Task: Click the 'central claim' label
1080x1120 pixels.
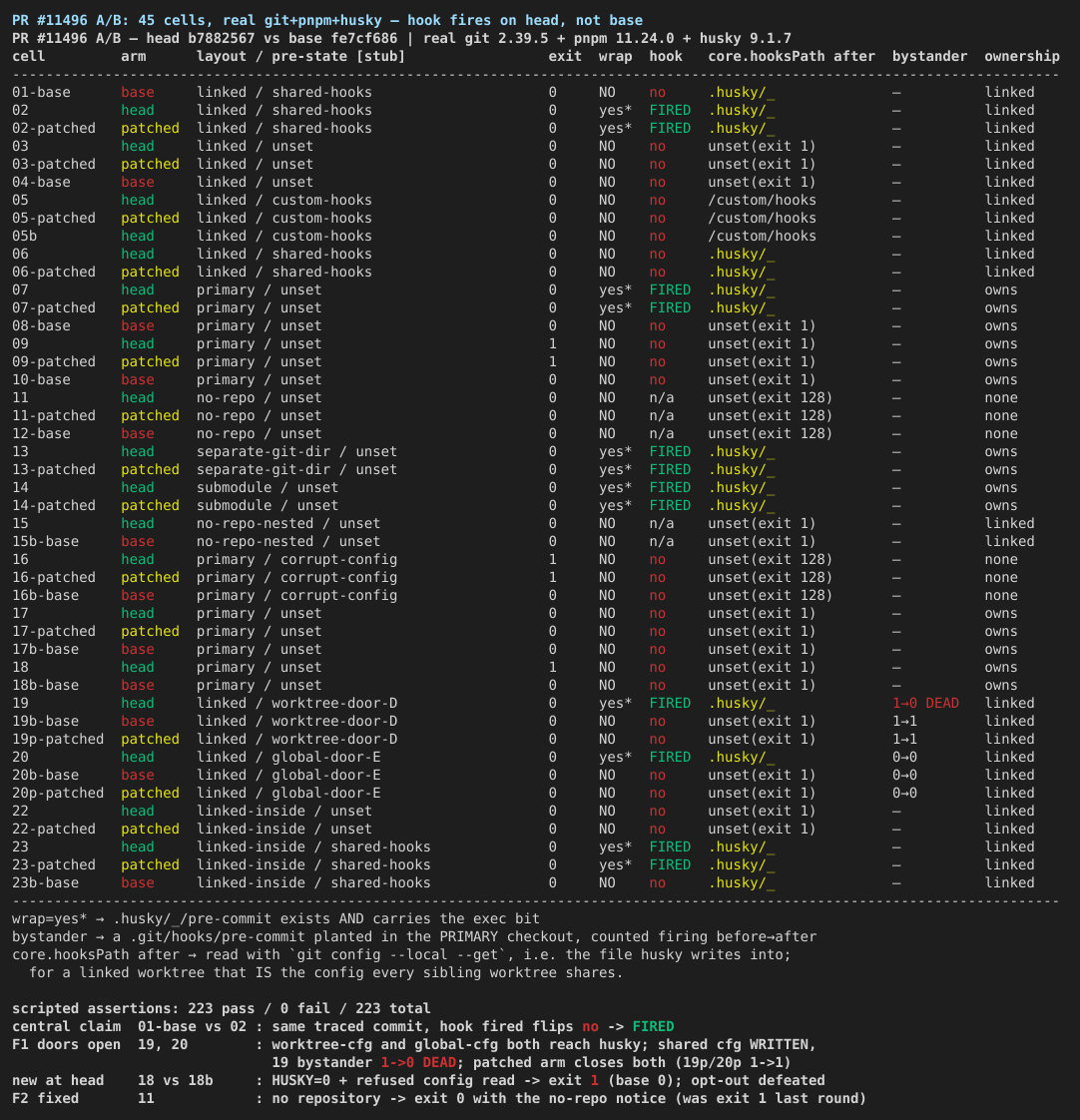Action: (67, 1026)
